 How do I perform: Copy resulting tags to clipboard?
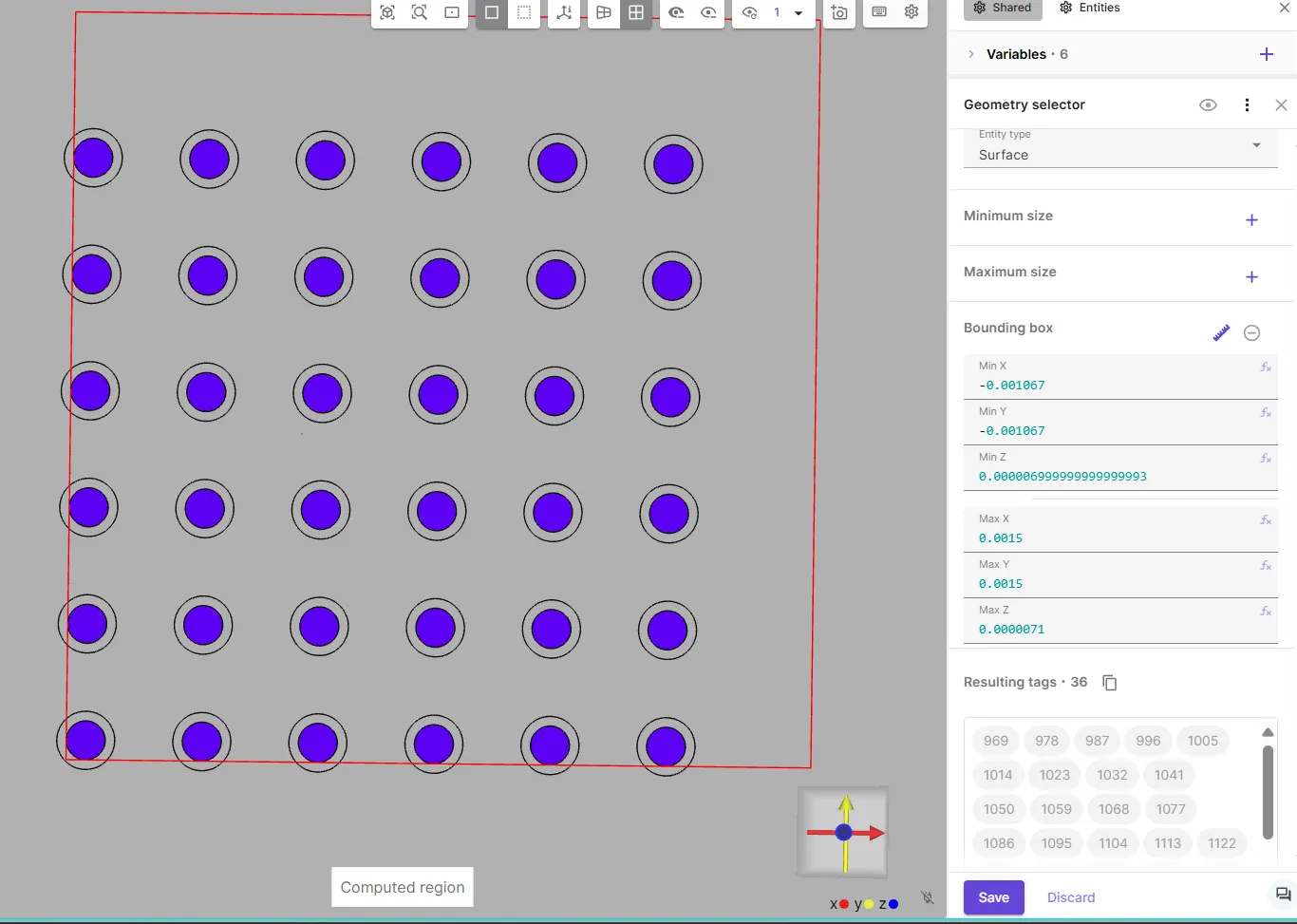coord(1109,683)
